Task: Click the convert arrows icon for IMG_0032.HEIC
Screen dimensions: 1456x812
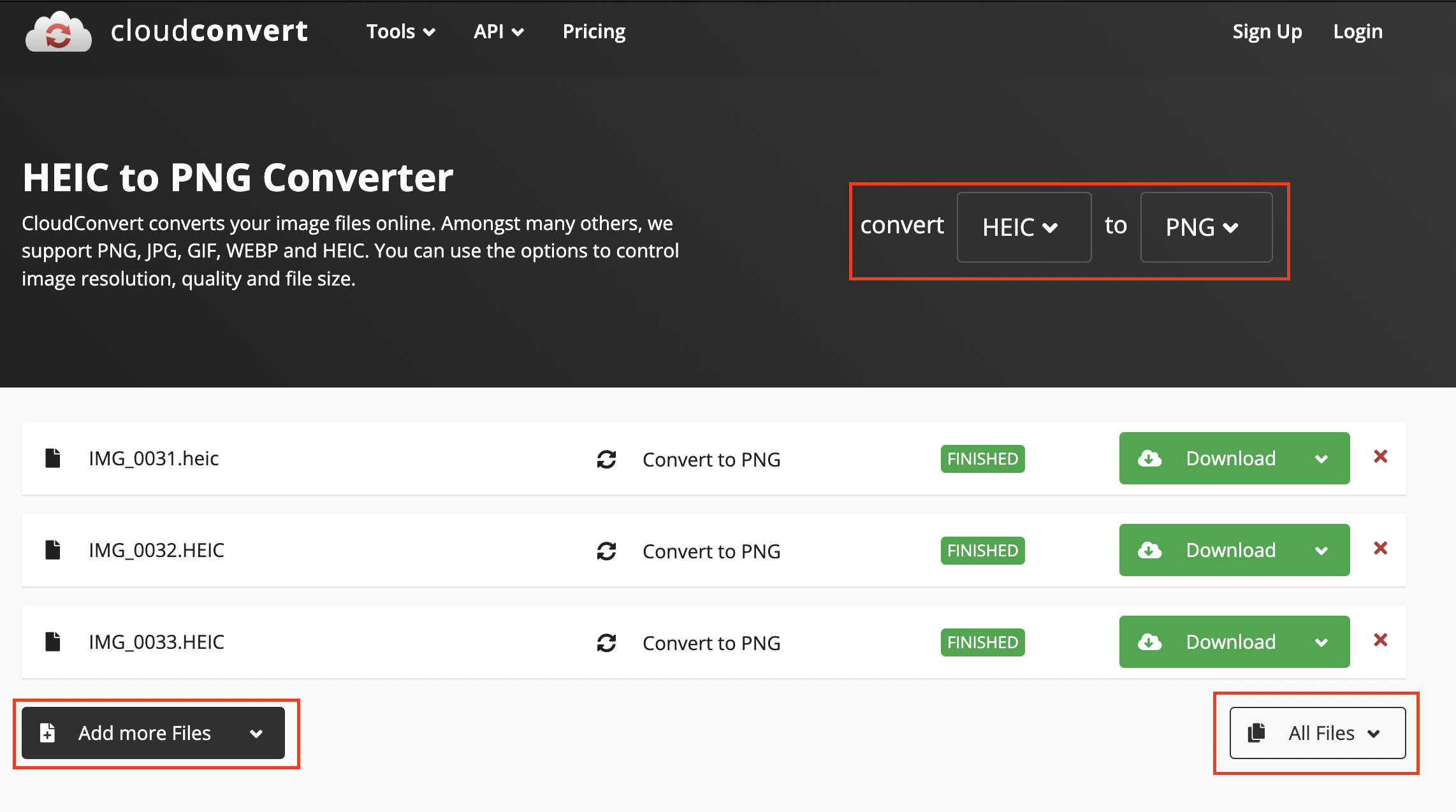Action: [606, 551]
